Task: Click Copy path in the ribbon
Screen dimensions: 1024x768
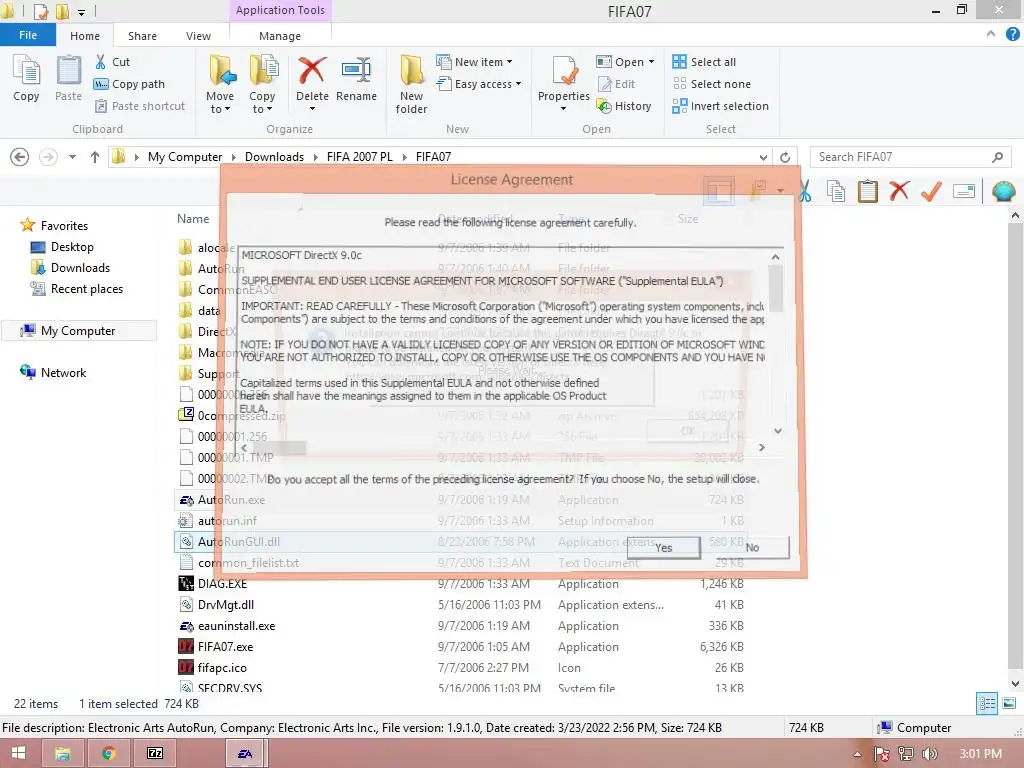Action: (x=129, y=84)
